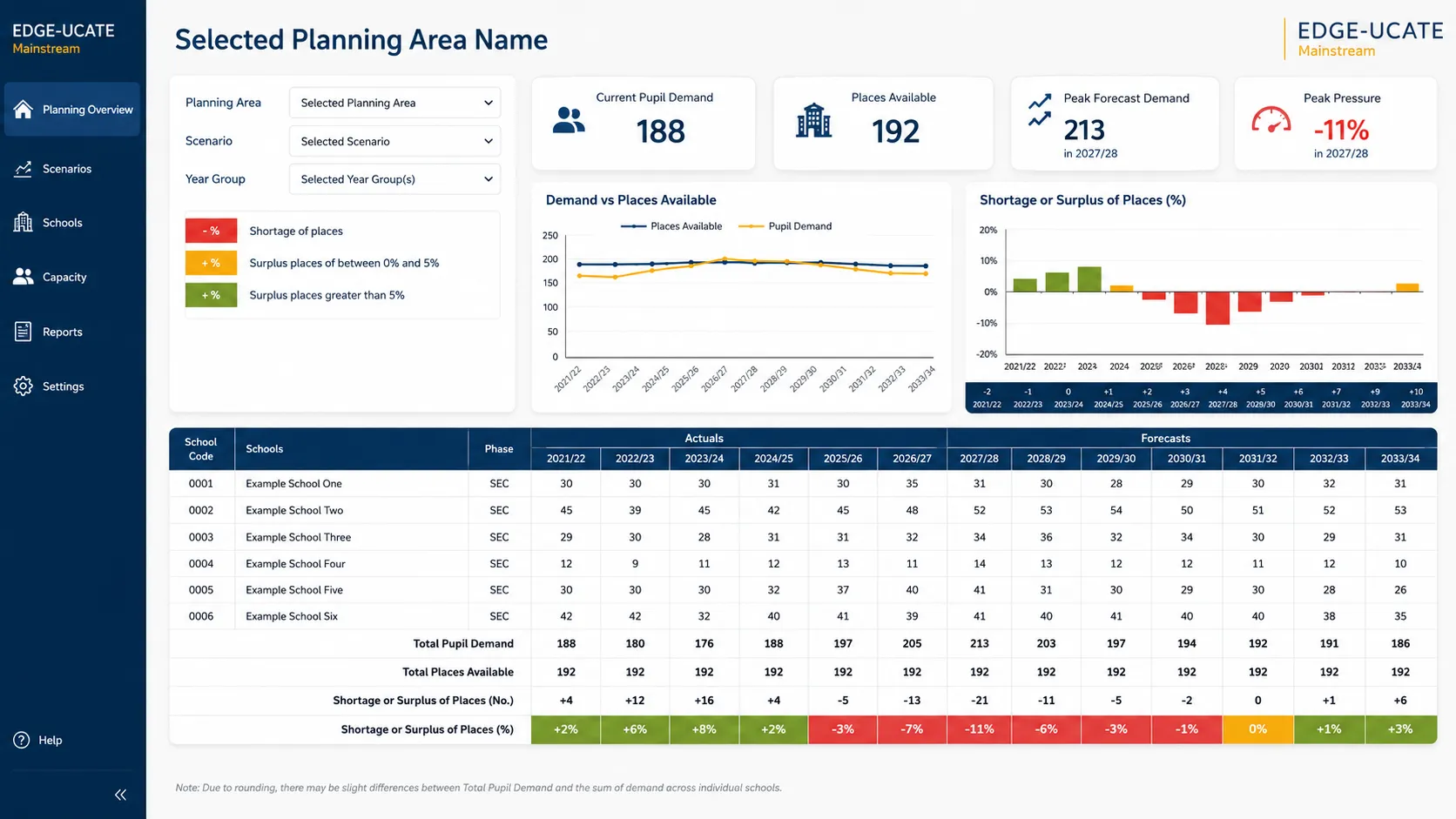
Task: Click the Help question mark icon
Action: click(22, 740)
